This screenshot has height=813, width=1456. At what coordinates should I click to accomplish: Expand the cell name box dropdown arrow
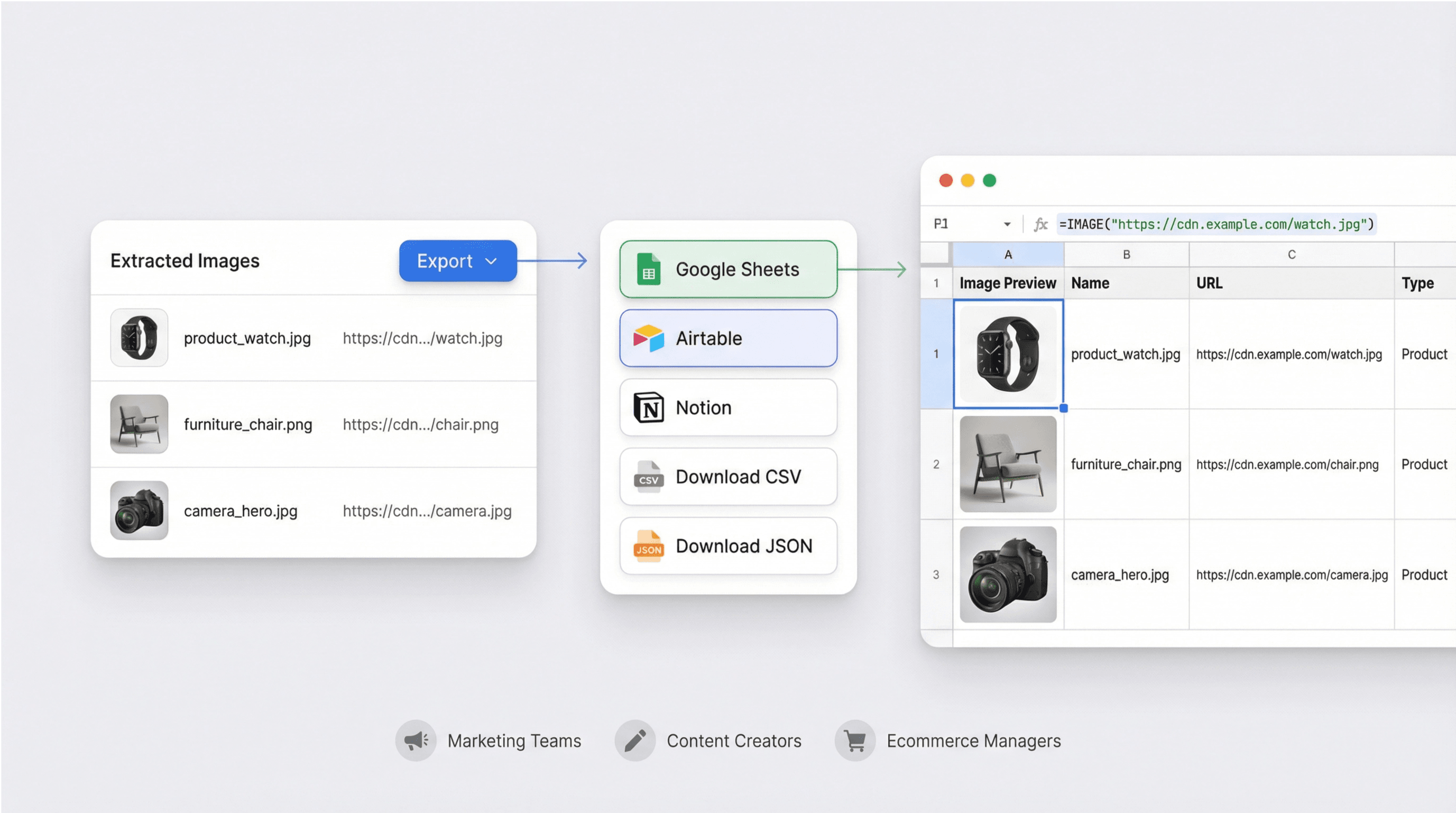click(x=1007, y=224)
